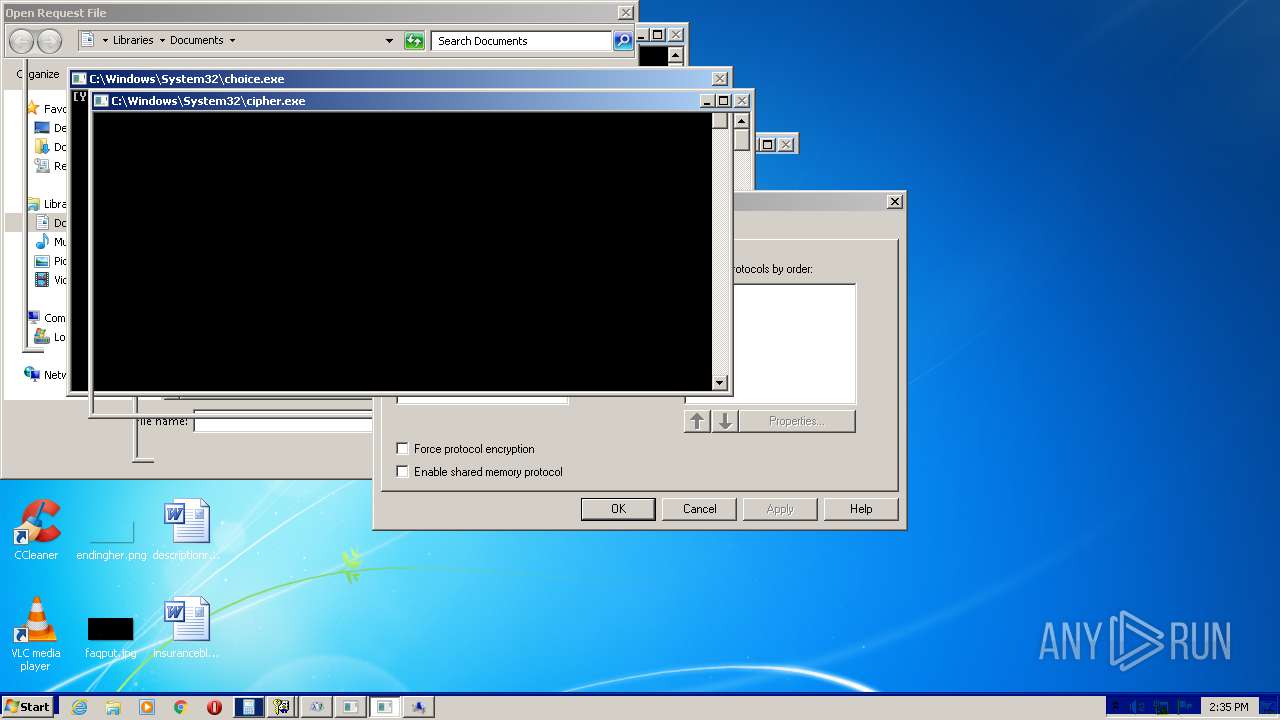Image resolution: width=1280 pixels, height=720 pixels.
Task: Select Videos library in the navigation pane
Action: (52, 280)
